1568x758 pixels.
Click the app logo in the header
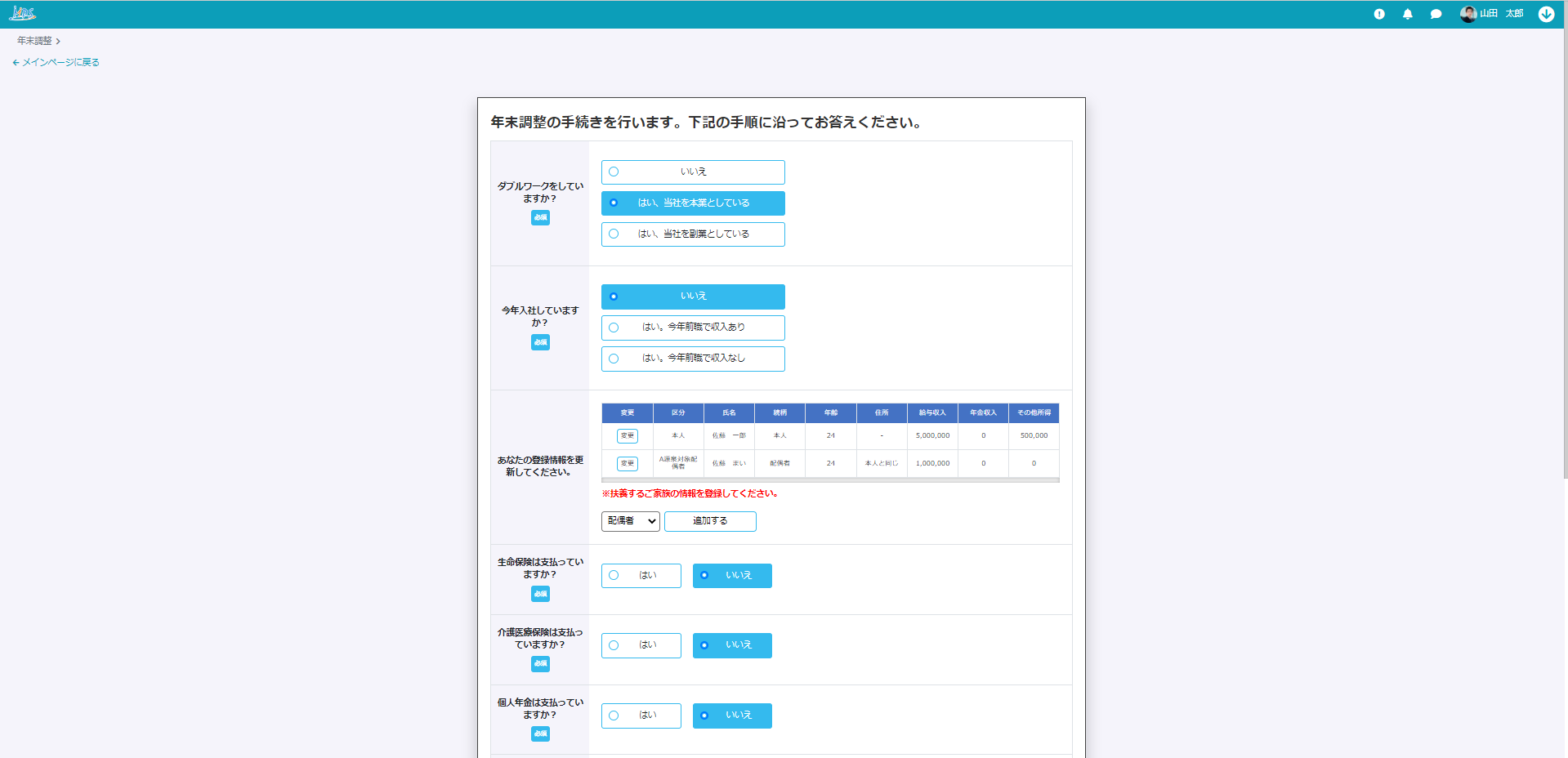coord(22,14)
